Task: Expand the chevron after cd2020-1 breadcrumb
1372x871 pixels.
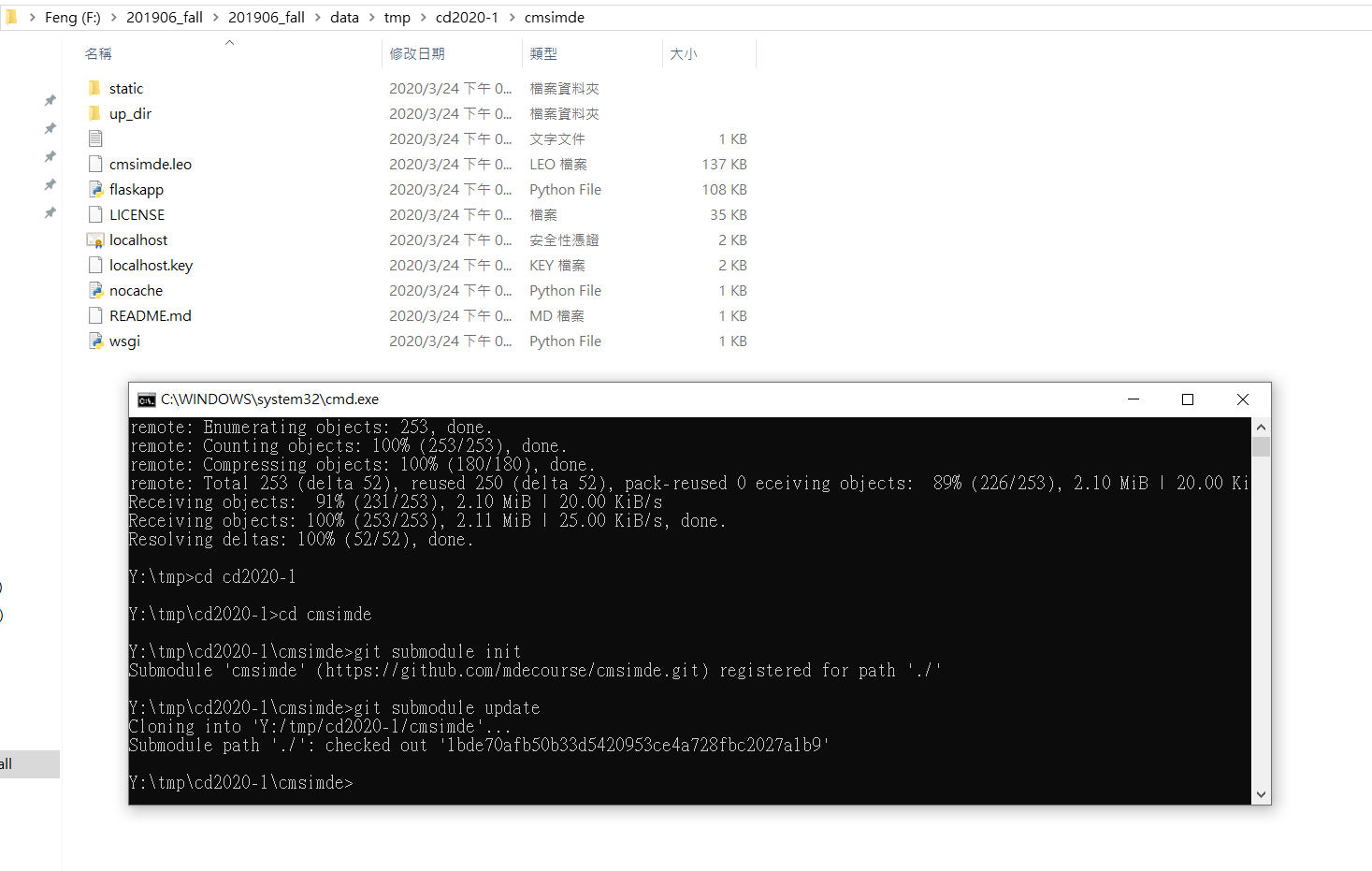Action: click(x=512, y=18)
